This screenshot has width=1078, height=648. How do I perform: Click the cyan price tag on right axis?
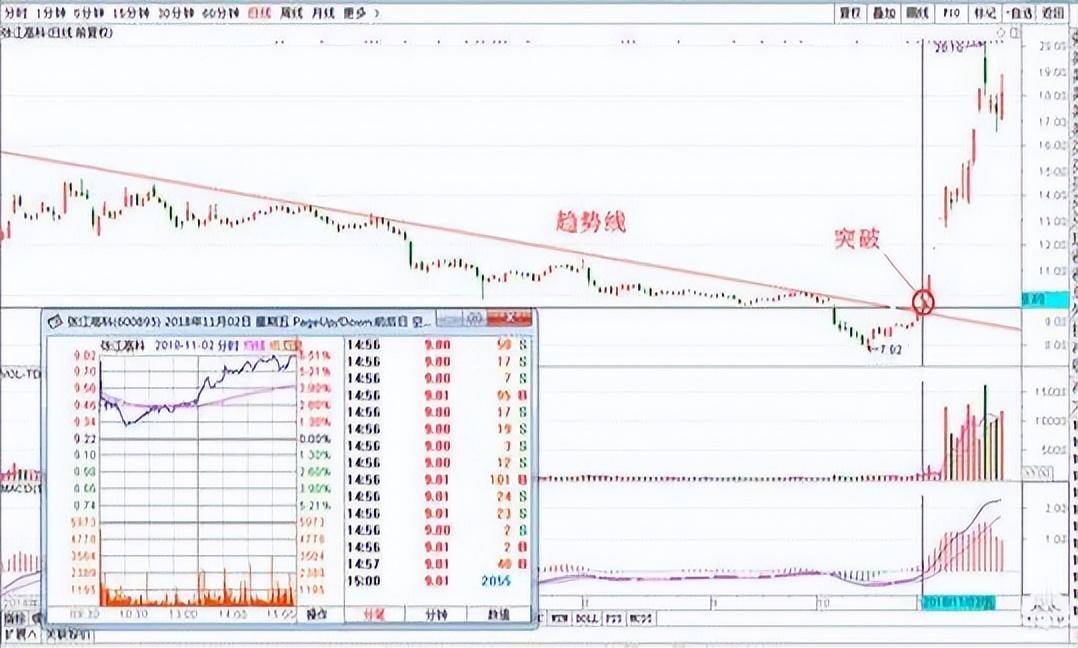(1046, 299)
